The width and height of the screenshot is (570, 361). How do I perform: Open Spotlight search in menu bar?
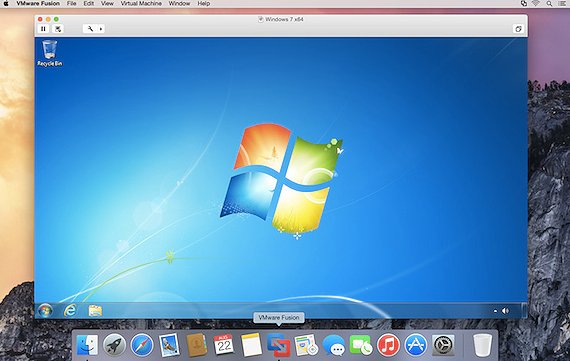tap(549, 3)
